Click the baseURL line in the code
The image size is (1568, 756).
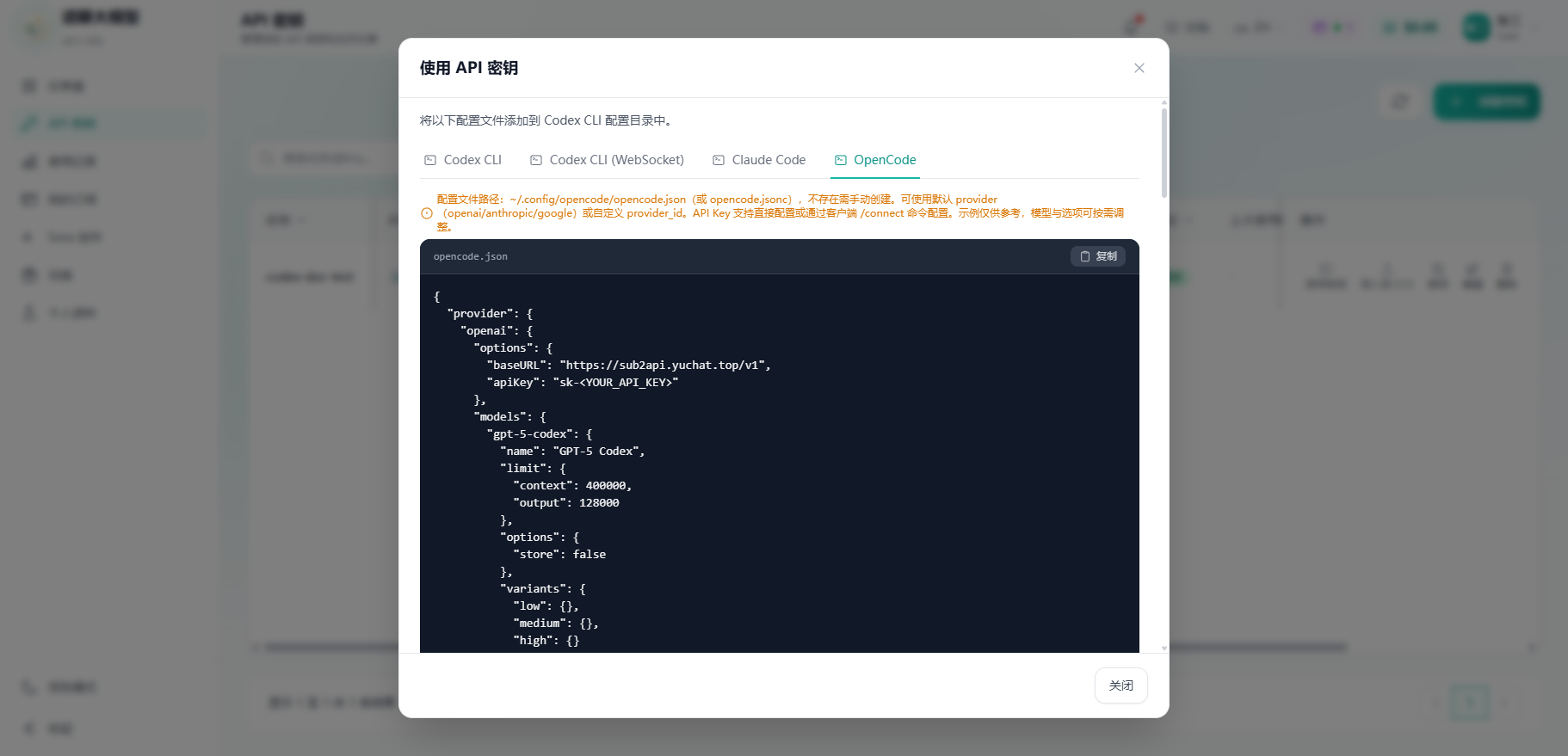pyautogui.click(x=628, y=365)
